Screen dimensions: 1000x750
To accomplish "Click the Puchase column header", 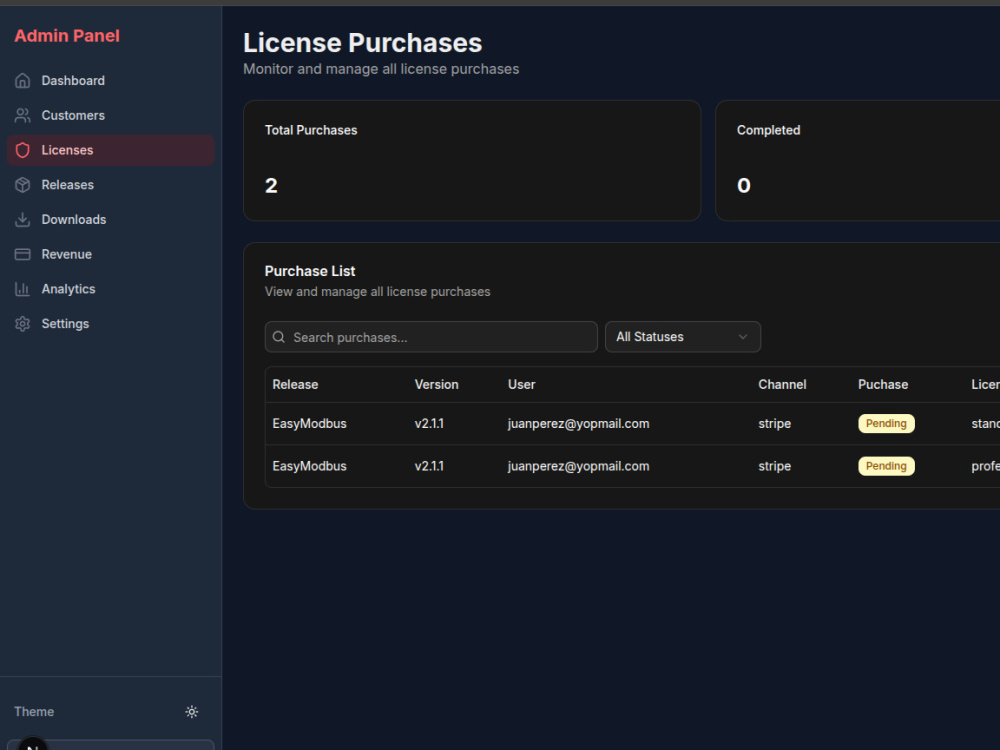I will [x=883, y=385].
